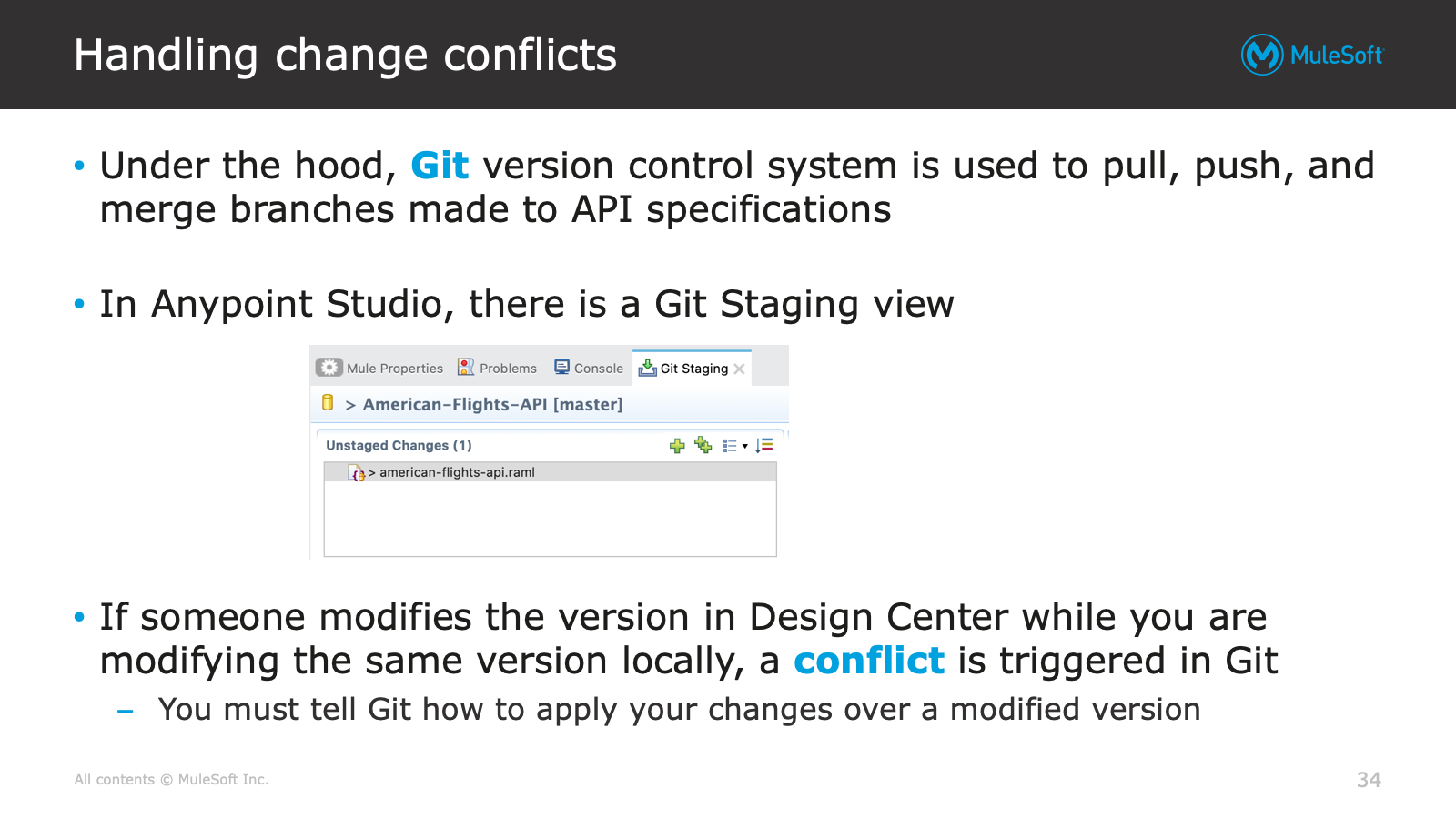Screen dimensions: 1456x819
Task: Click the MuleSoft logo
Action: pyautogui.click(x=1312, y=55)
